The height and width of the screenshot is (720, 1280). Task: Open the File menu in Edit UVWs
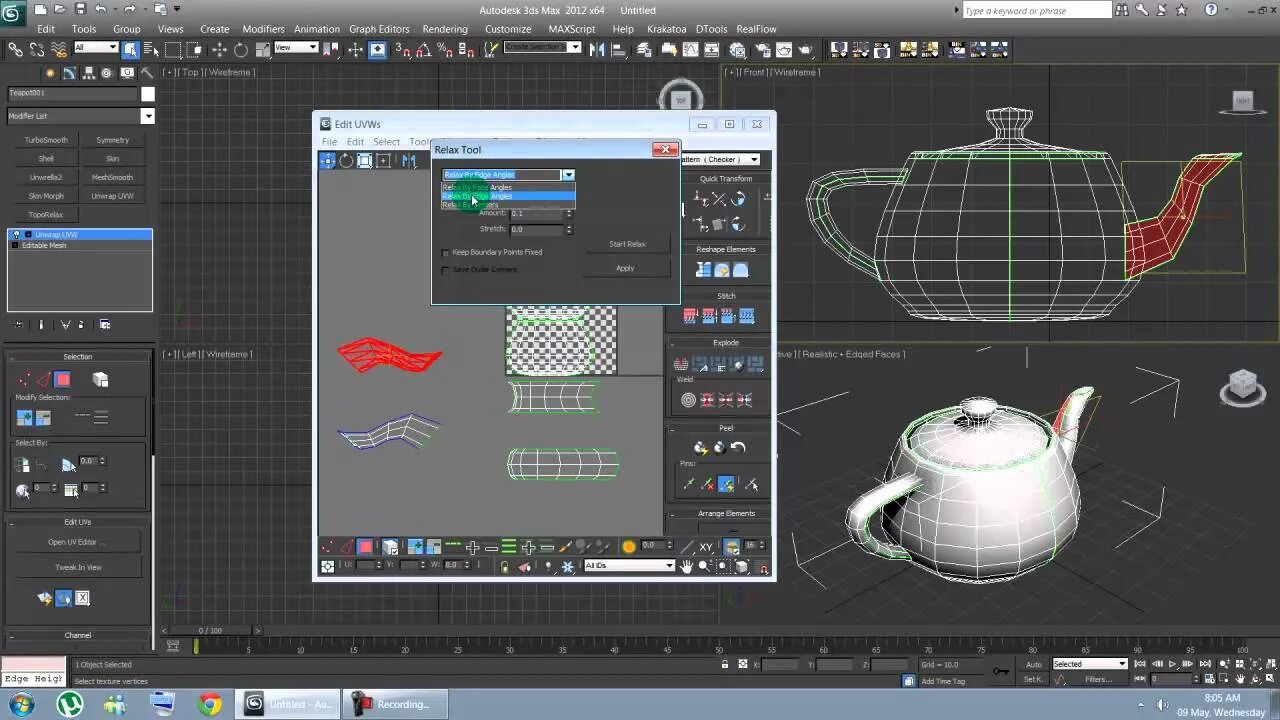coord(329,142)
